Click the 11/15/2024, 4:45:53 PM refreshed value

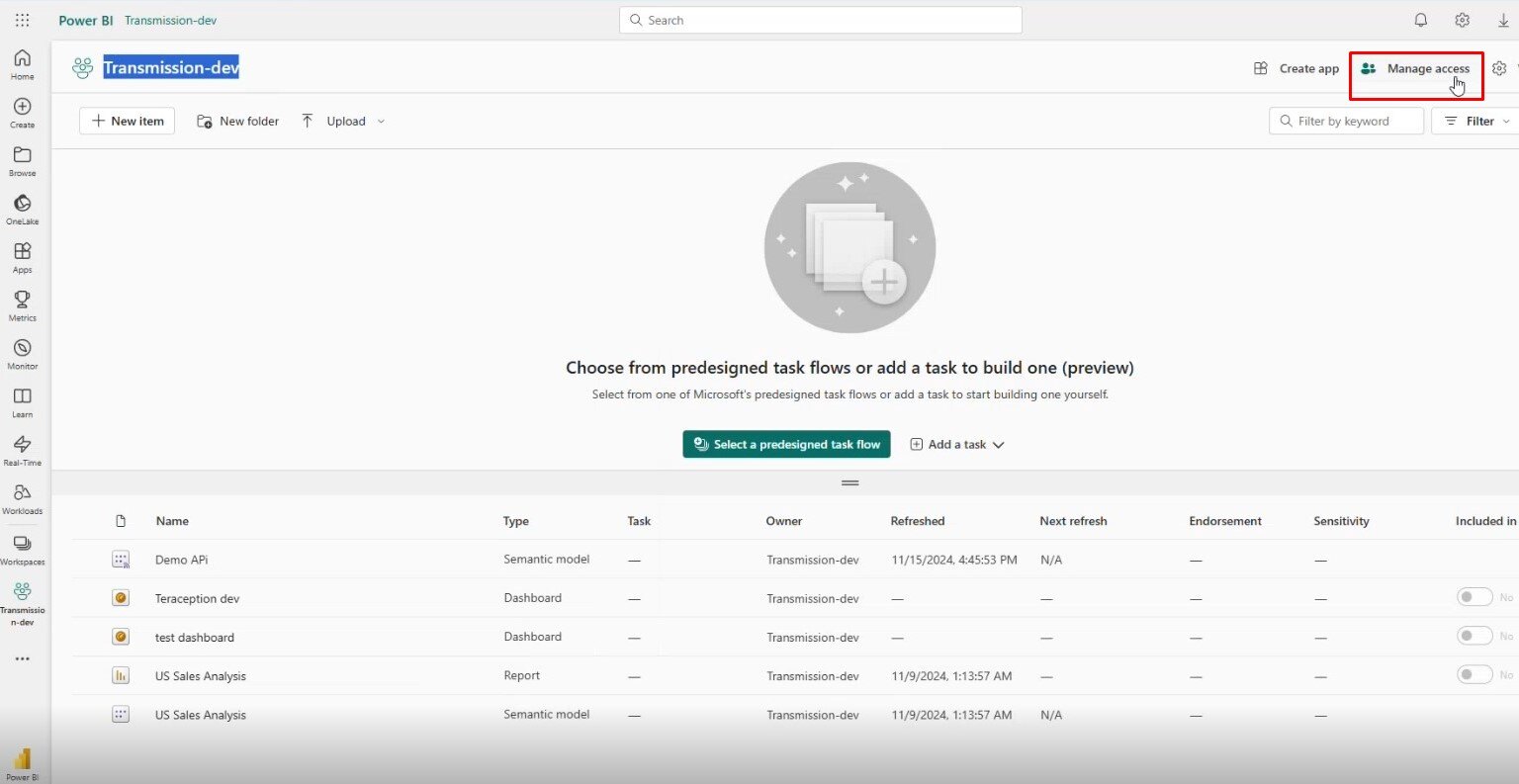[x=954, y=560]
